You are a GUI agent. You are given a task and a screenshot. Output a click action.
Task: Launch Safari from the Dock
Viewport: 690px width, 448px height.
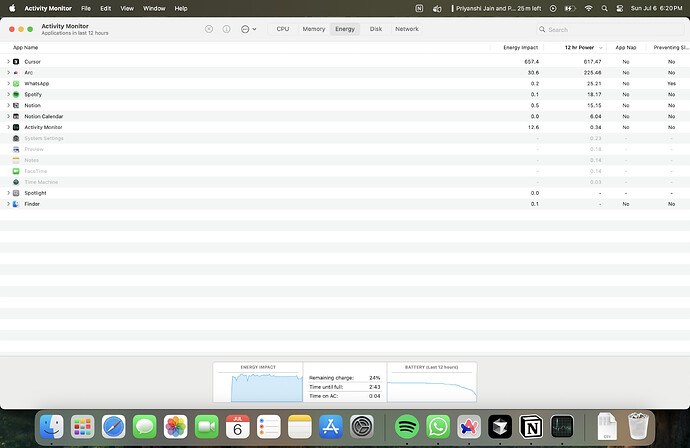point(114,427)
